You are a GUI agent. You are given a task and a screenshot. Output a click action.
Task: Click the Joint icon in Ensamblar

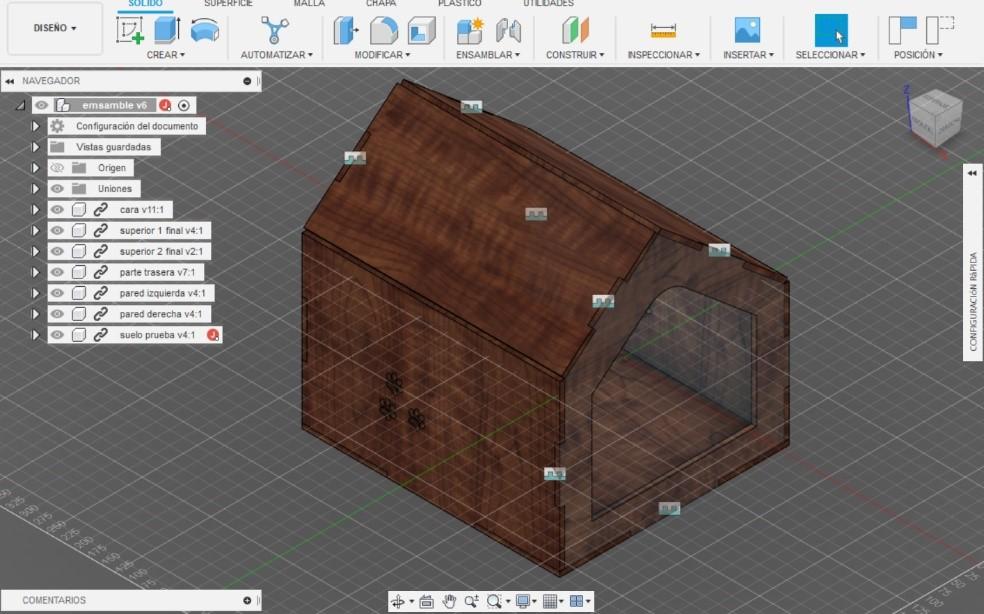click(x=508, y=30)
